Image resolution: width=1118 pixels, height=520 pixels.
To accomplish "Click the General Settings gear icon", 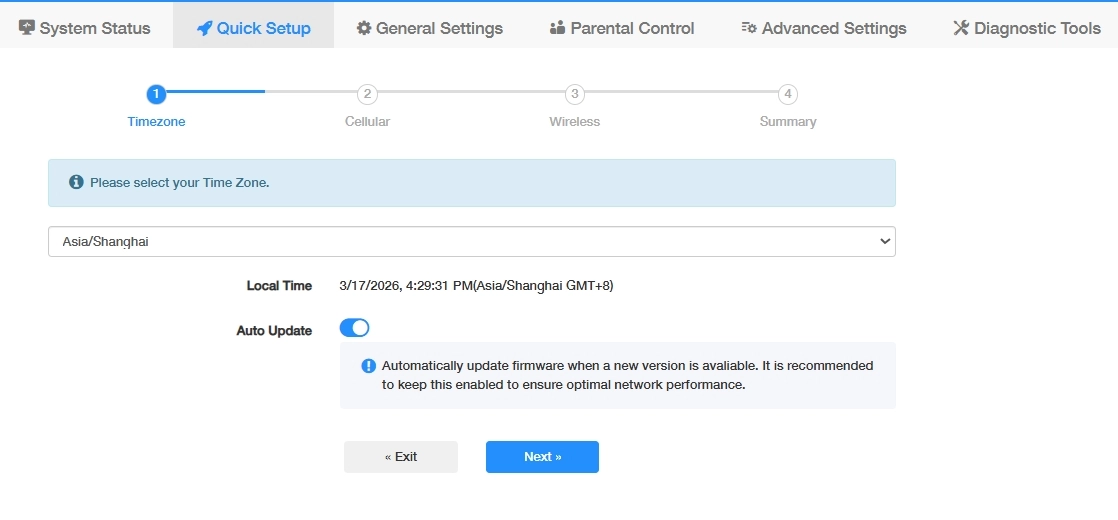I will point(364,28).
